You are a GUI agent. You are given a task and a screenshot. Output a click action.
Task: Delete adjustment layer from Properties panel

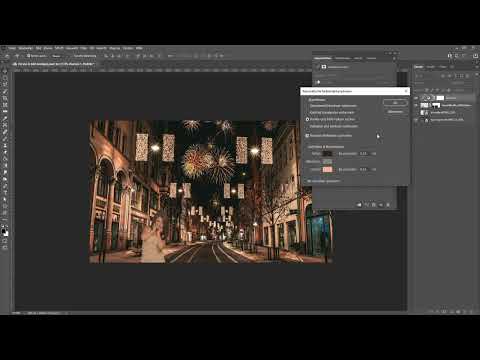pyautogui.click(x=388, y=205)
